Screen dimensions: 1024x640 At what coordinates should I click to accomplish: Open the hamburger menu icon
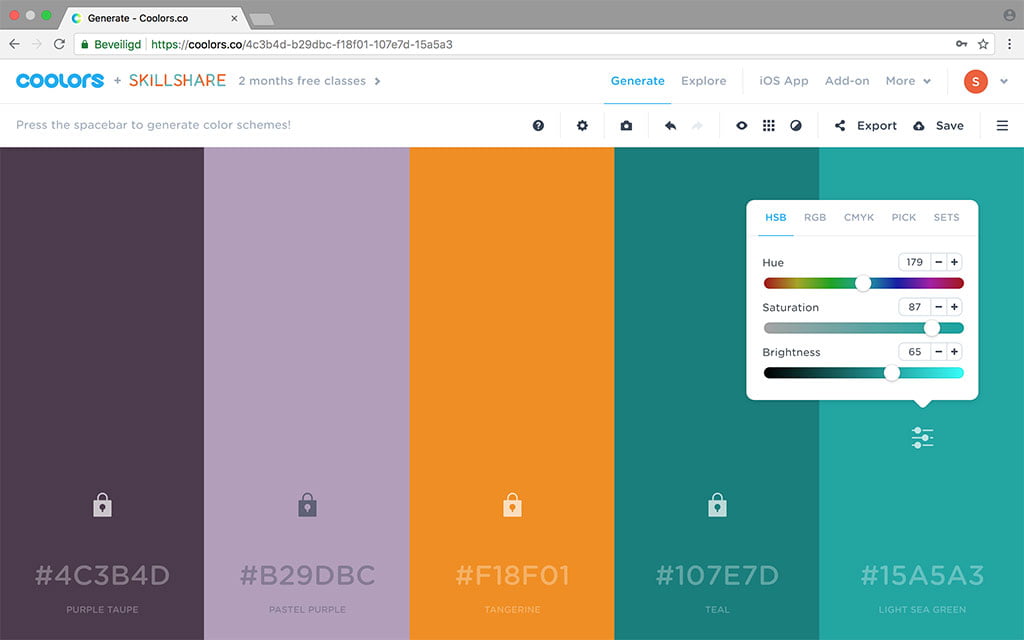1002,126
